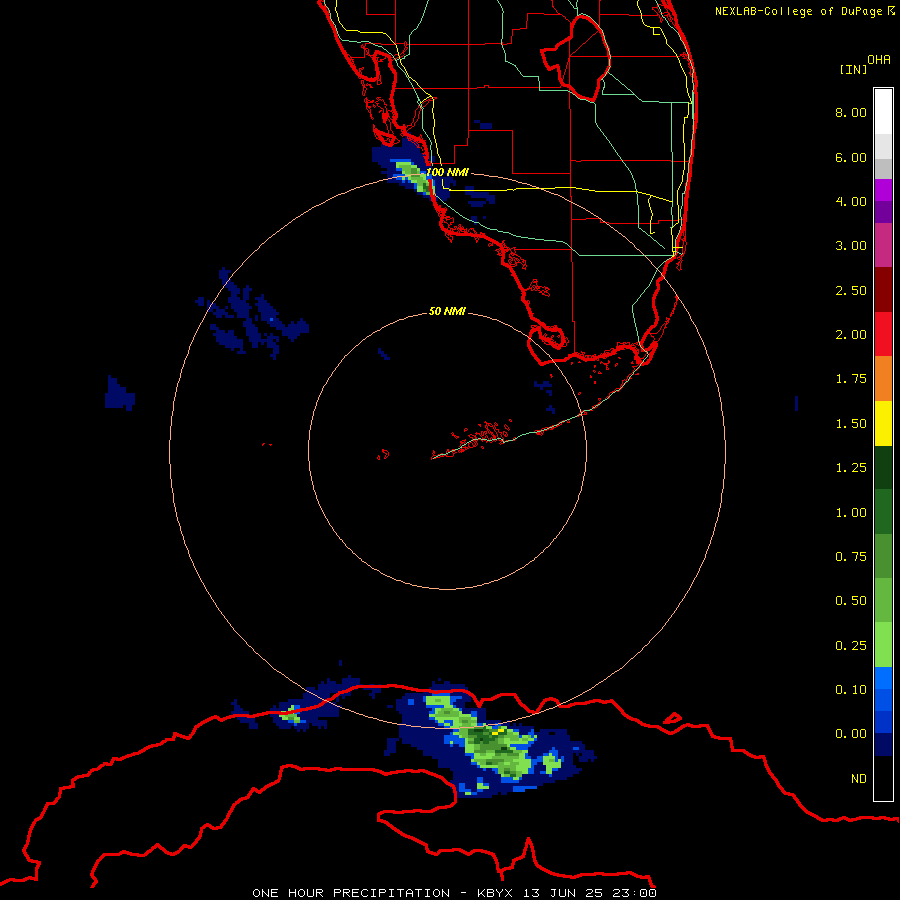Click the 0.10 legend value

click(851, 690)
